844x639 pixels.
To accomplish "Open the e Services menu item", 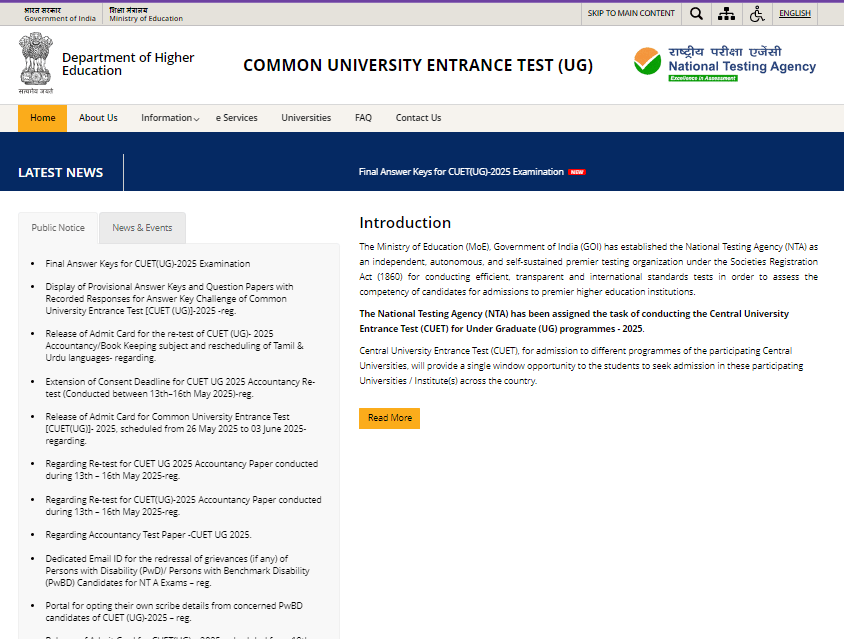I will (x=237, y=117).
